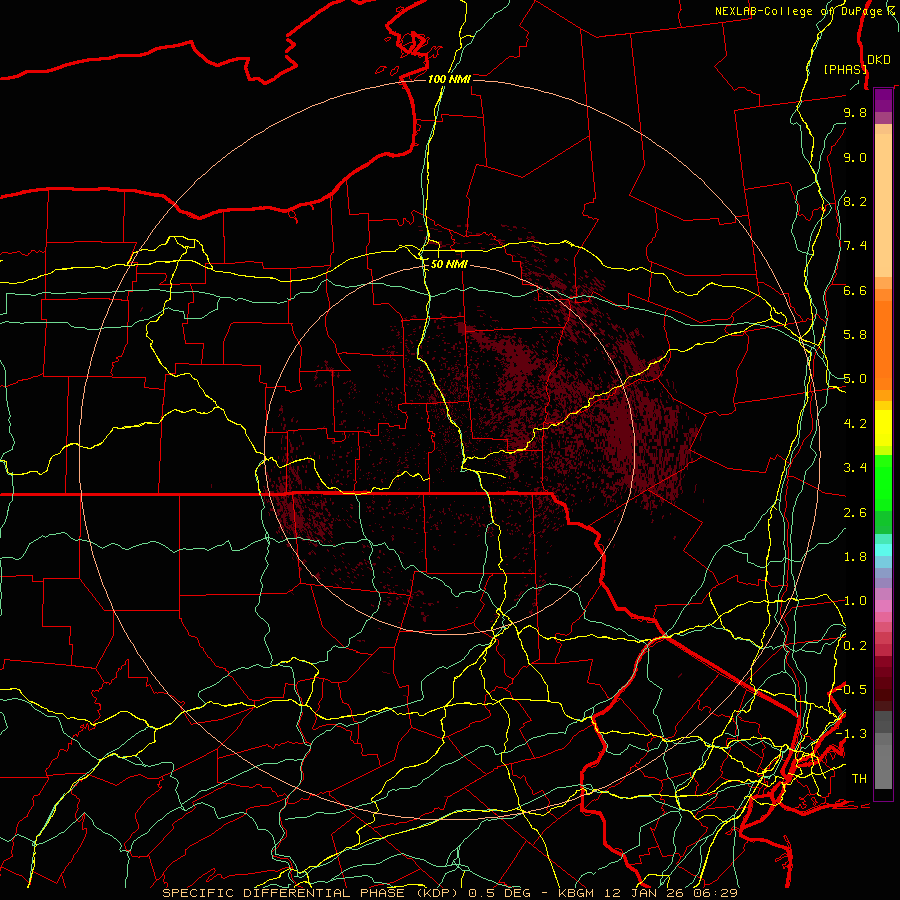This screenshot has width=900, height=900.
Task: Click the 2.6 value on color scale
Action: pyautogui.click(x=855, y=513)
